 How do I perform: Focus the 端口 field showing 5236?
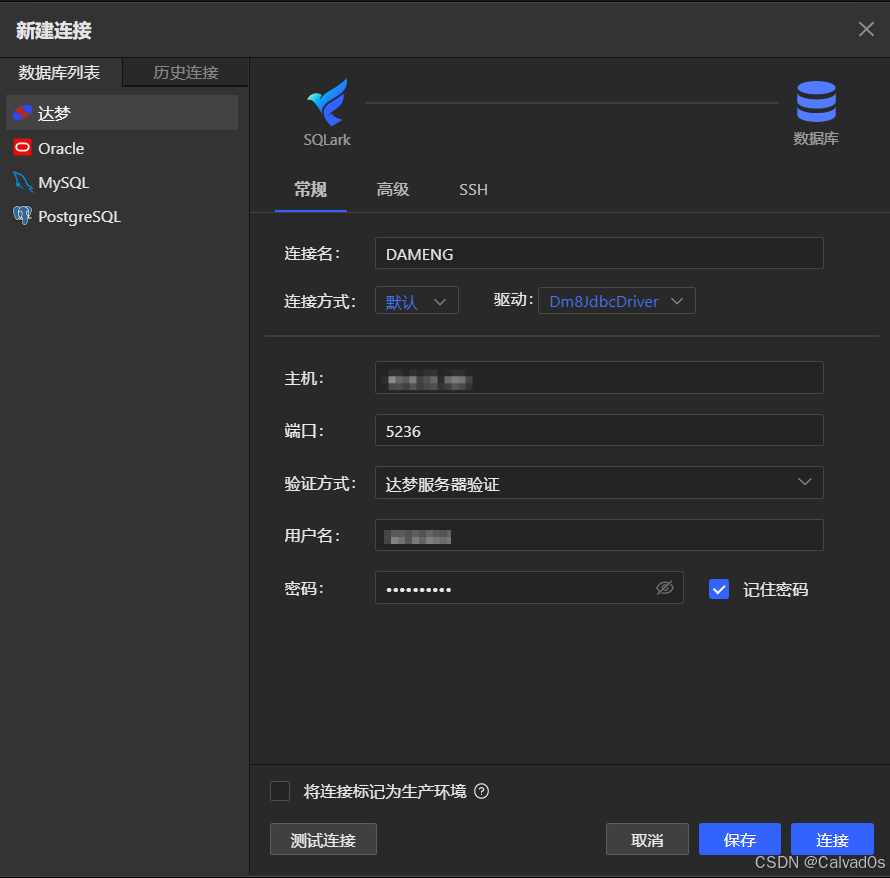tap(599, 430)
